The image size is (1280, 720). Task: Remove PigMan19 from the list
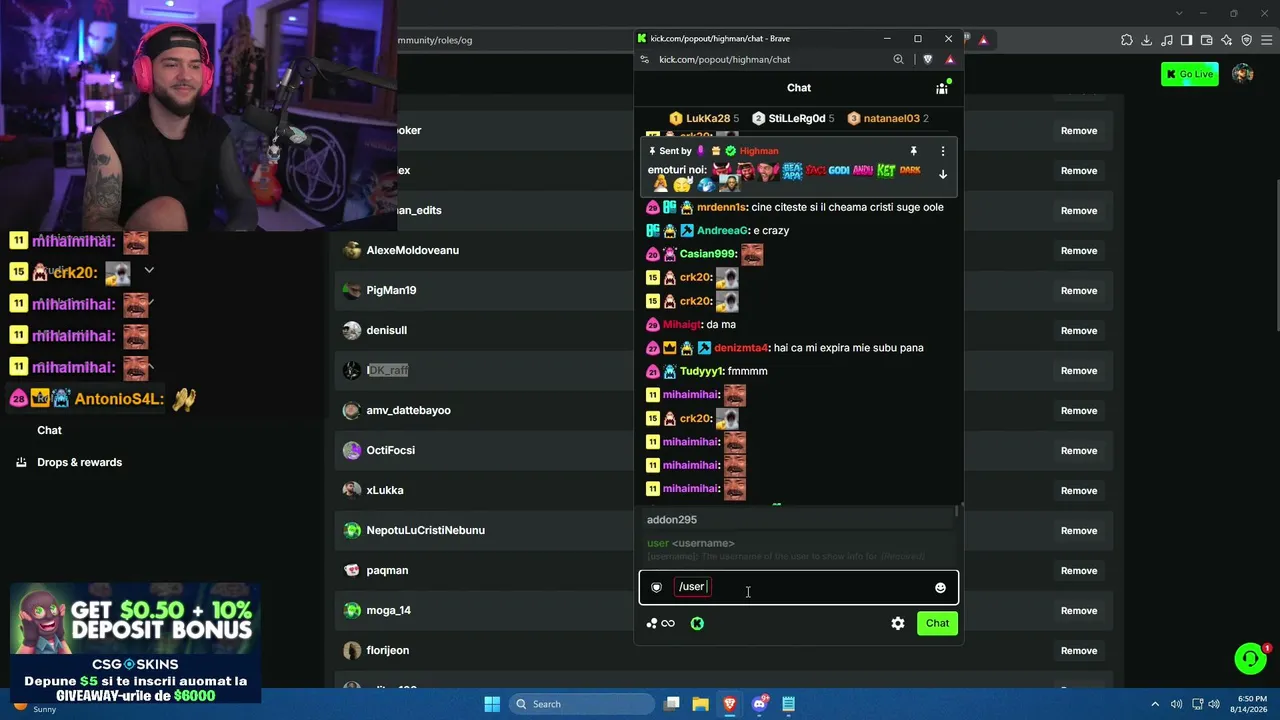pyautogui.click(x=1079, y=291)
